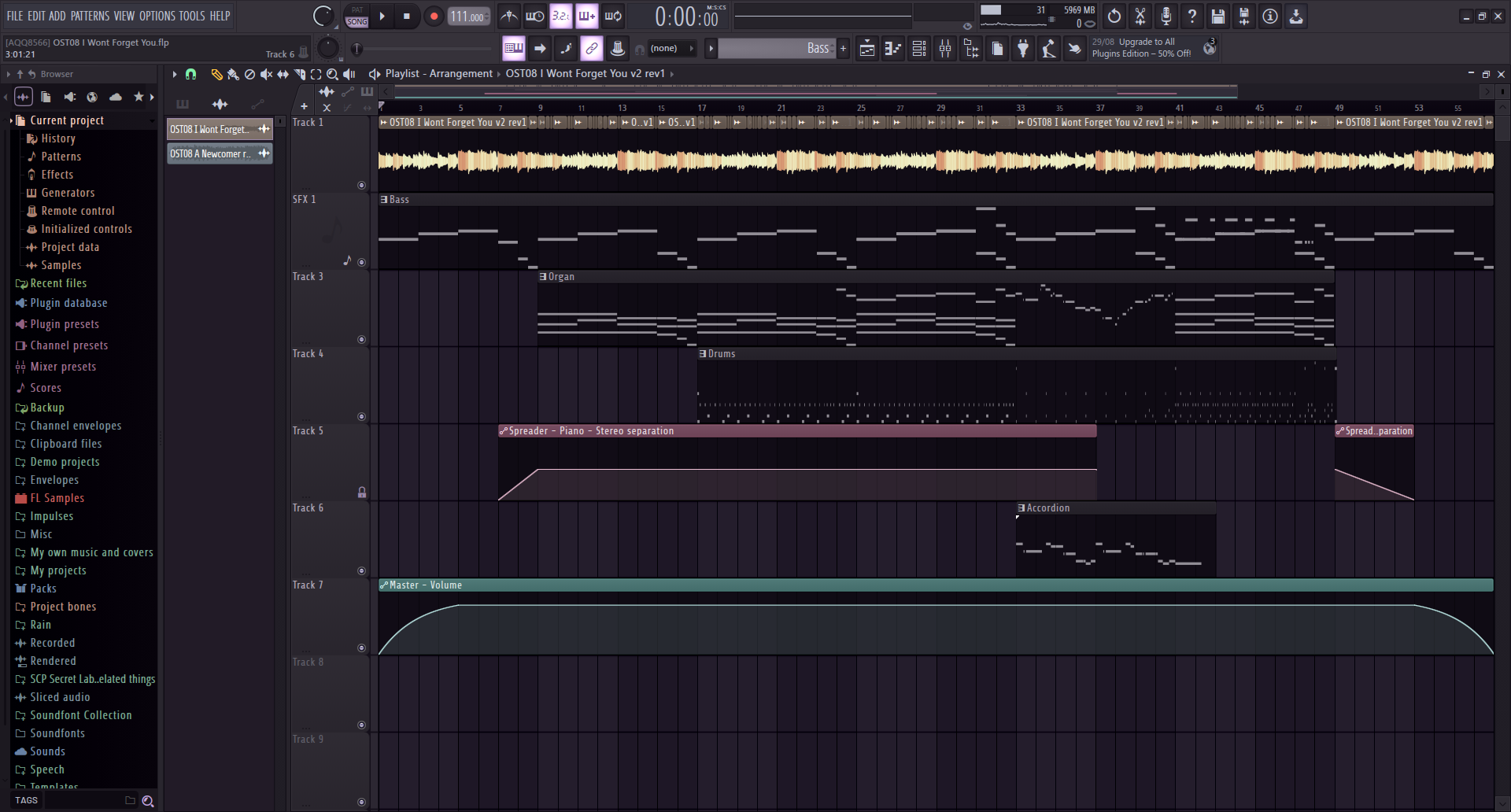Select the Slip tool in playlist

283,74
